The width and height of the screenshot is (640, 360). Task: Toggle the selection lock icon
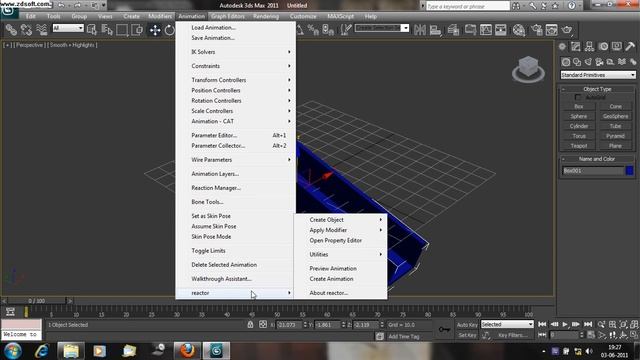(250, 324)
